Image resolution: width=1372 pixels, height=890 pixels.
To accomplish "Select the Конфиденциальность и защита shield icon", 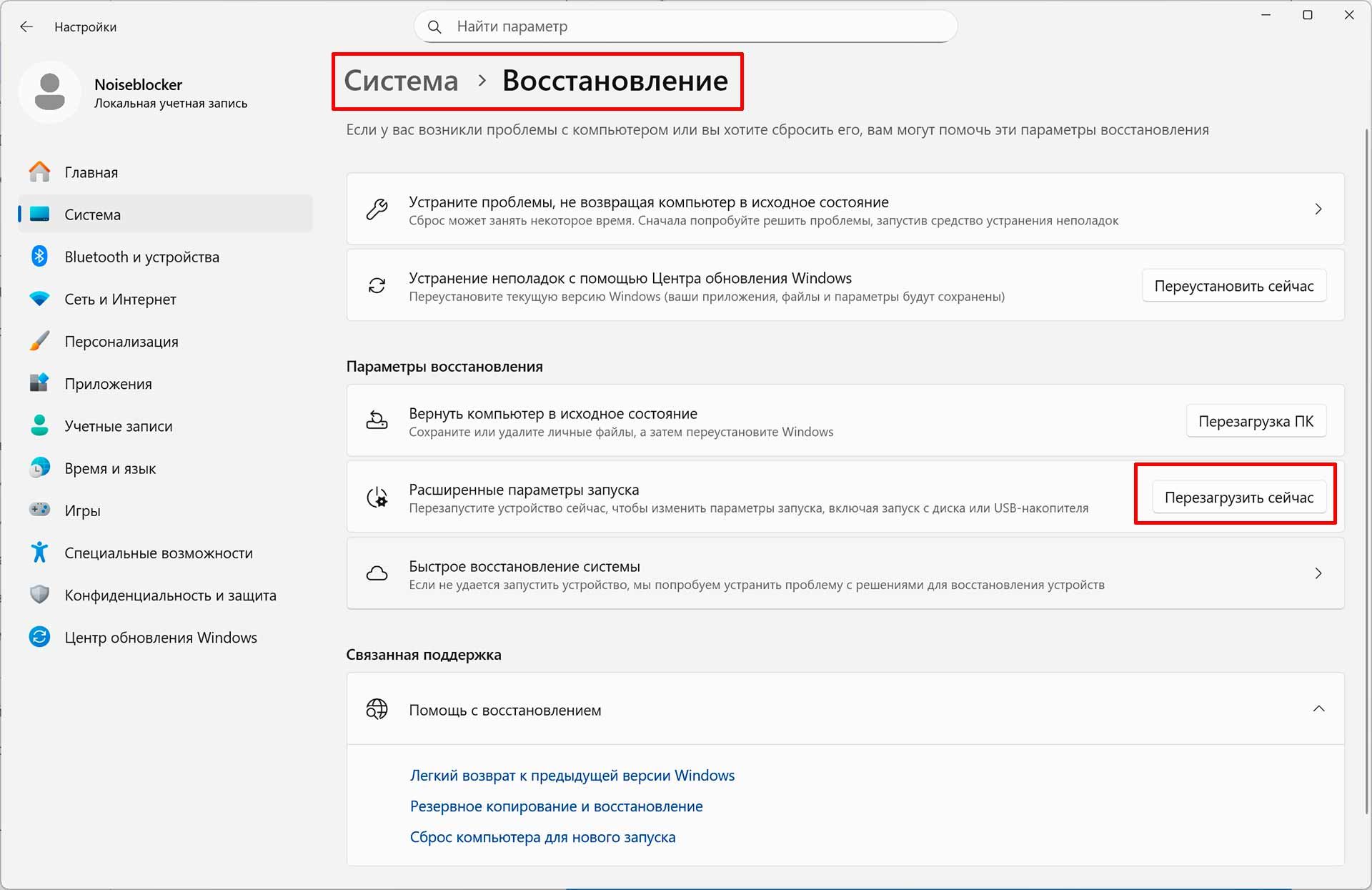I will [39, 594].
